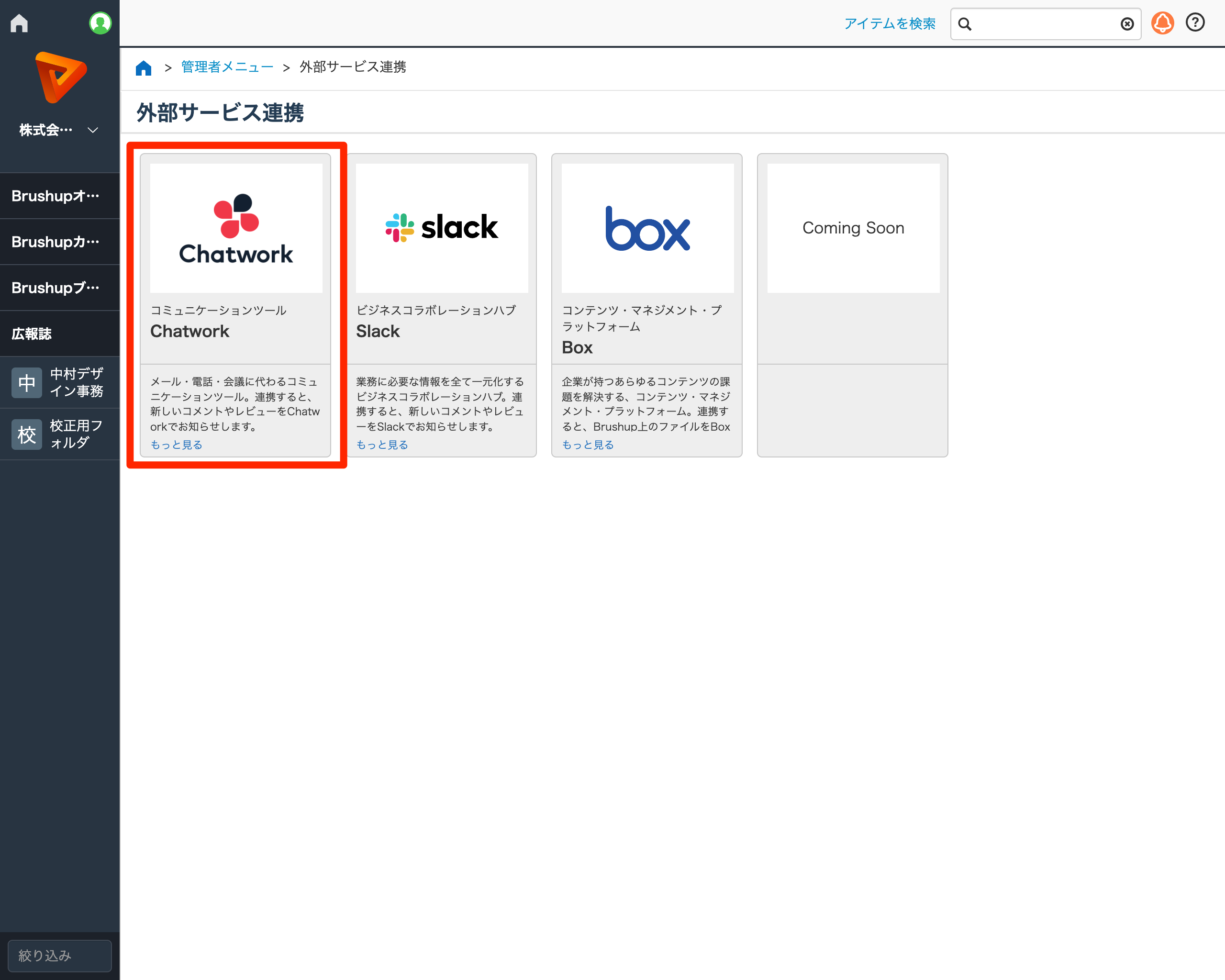Click the 外部サービス連携 breadcrumb text
The height and width of the screenshot is (980, 1225).
tap(353, 67)
